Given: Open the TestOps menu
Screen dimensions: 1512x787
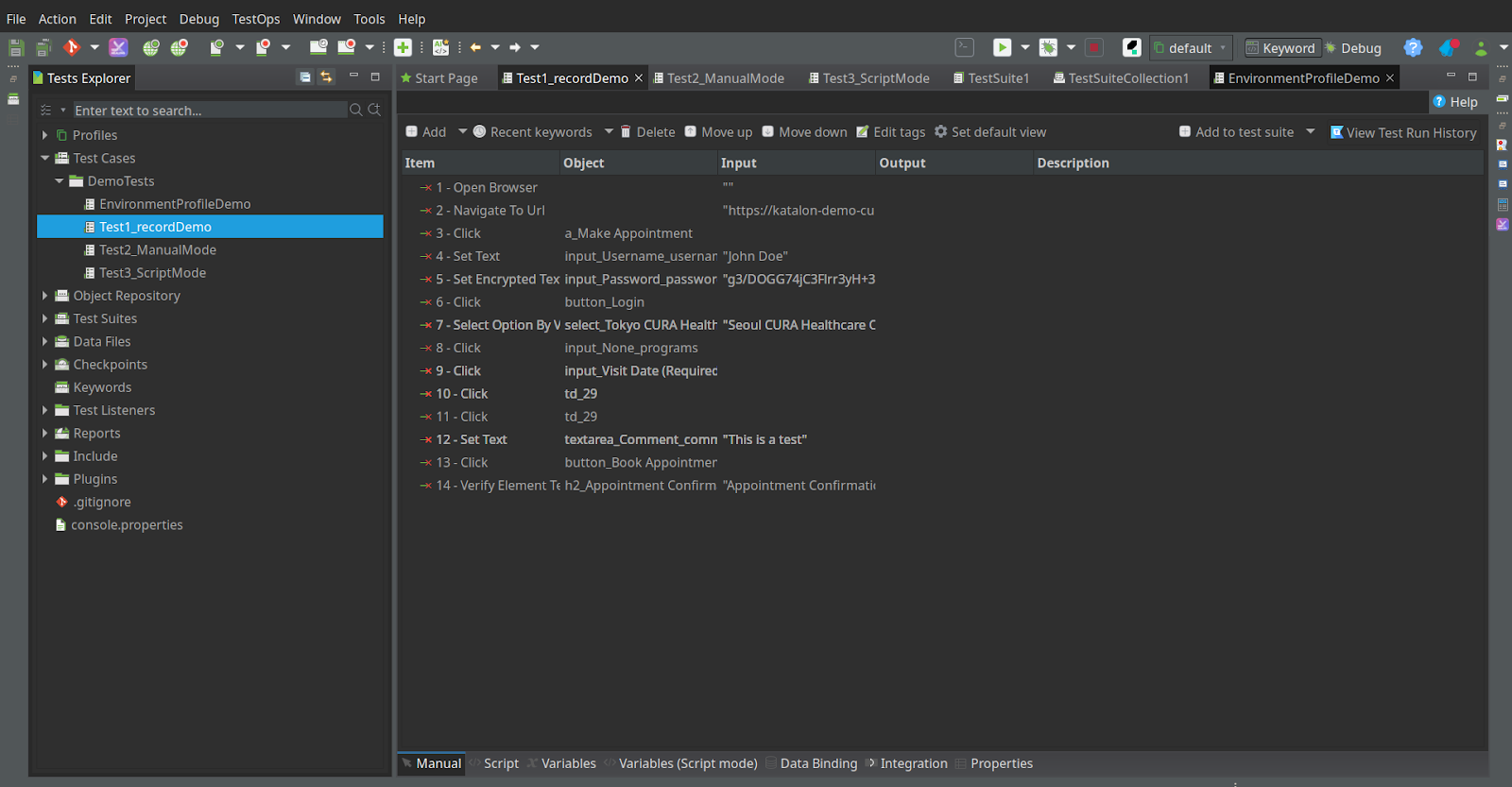Looking at the screenshot, I should (x=255, y=19).
